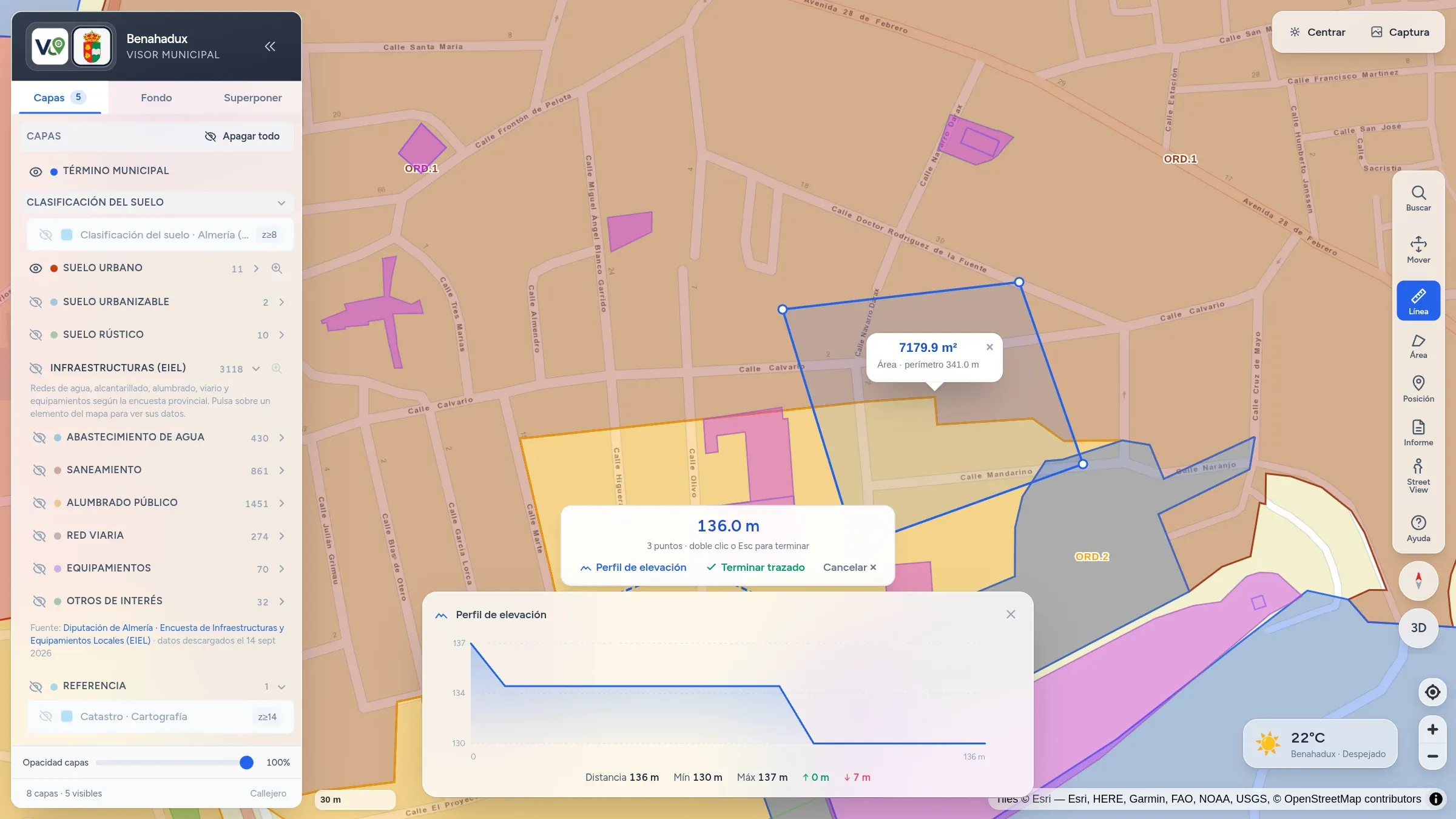Dismiss the 7179.9 m² area popup
Viewport: 1456px width, 819px height.
click(x=989, y=347)
